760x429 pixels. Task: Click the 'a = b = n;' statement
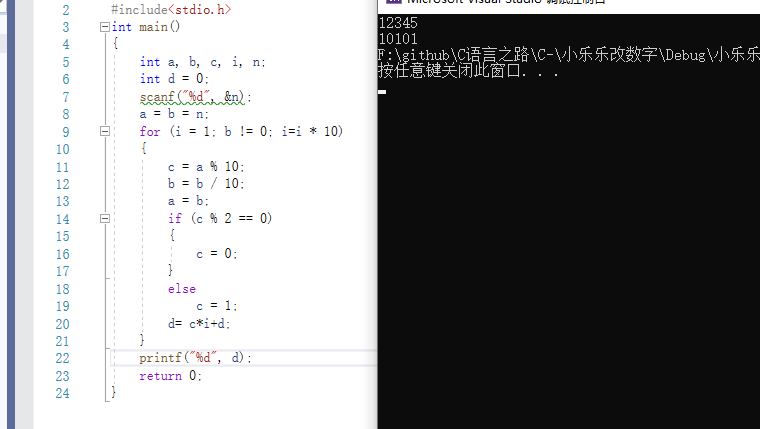click(174, 114)
